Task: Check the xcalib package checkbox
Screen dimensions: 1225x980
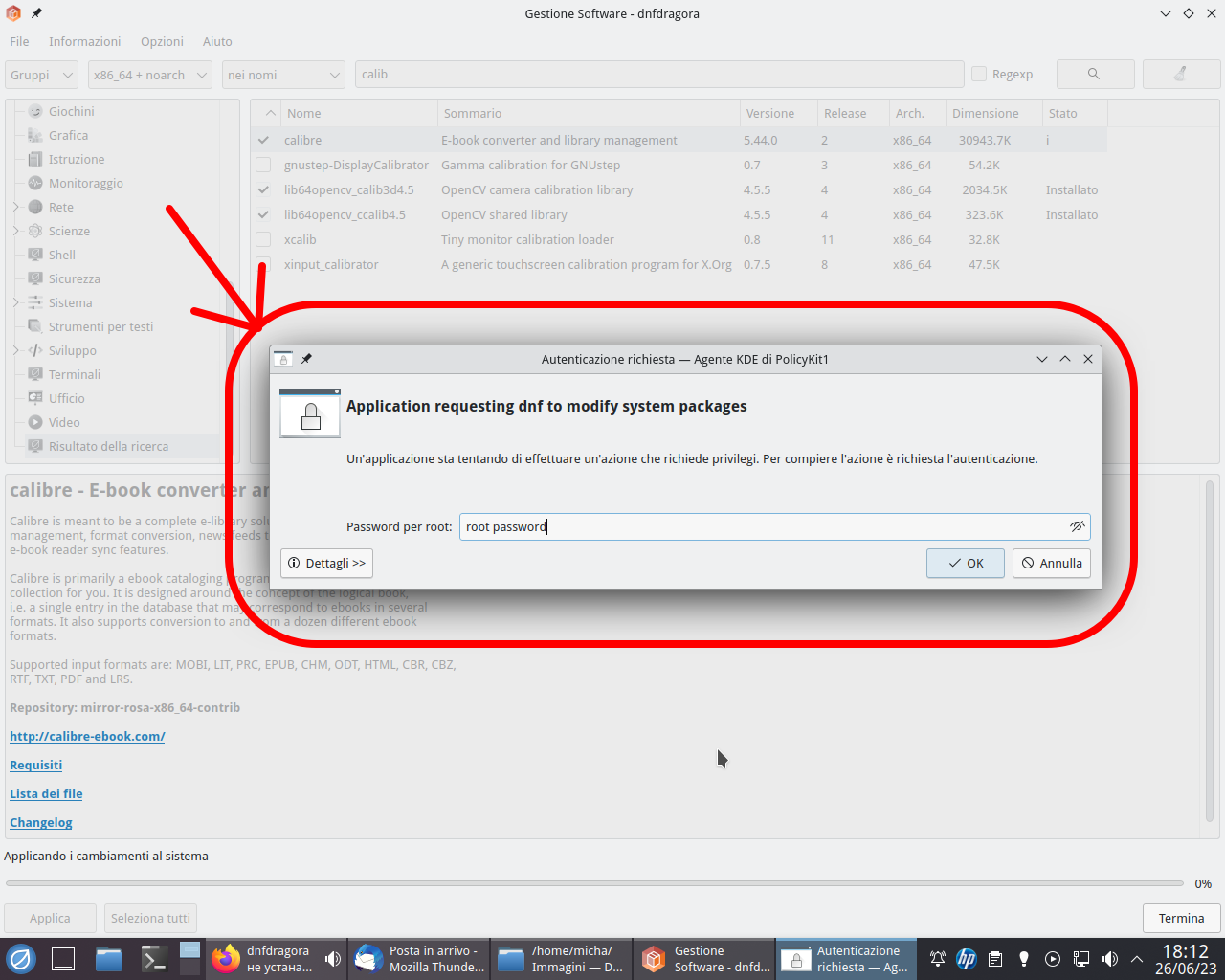Action: (263, 239)
